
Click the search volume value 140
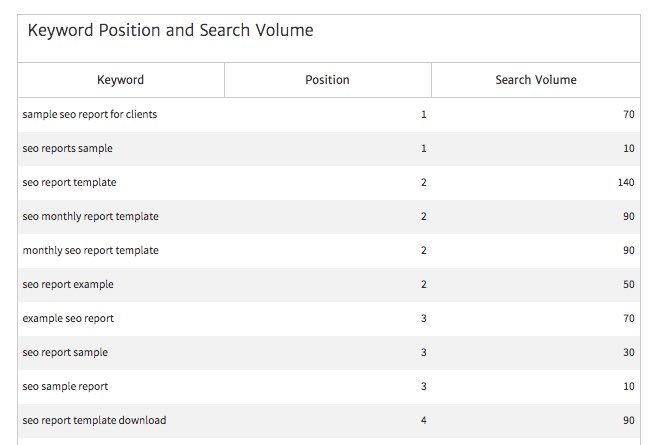[x=626, y=182]
